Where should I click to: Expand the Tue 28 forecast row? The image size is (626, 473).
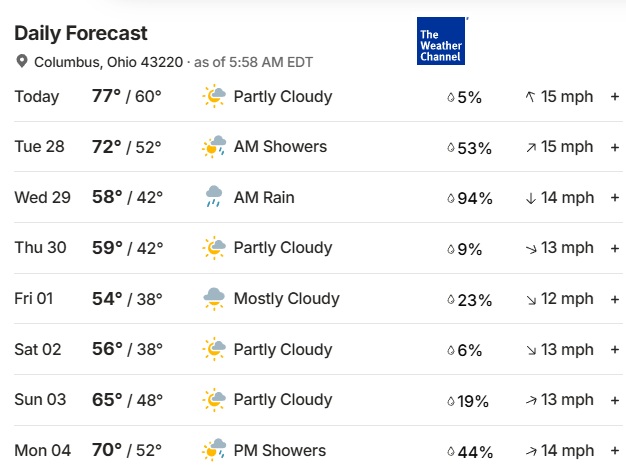pyautogui.click(x=615, y=147)
